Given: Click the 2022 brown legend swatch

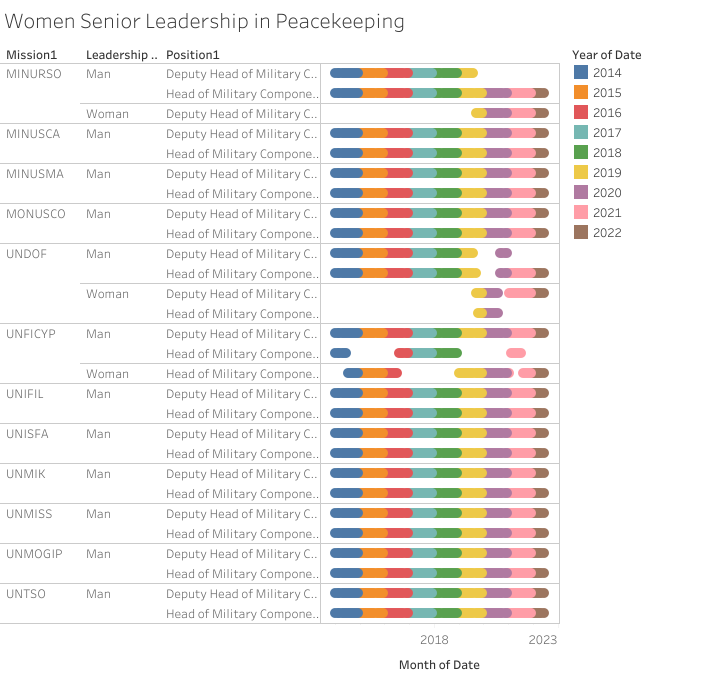Looking at the screenshot, I should (581, 233).
